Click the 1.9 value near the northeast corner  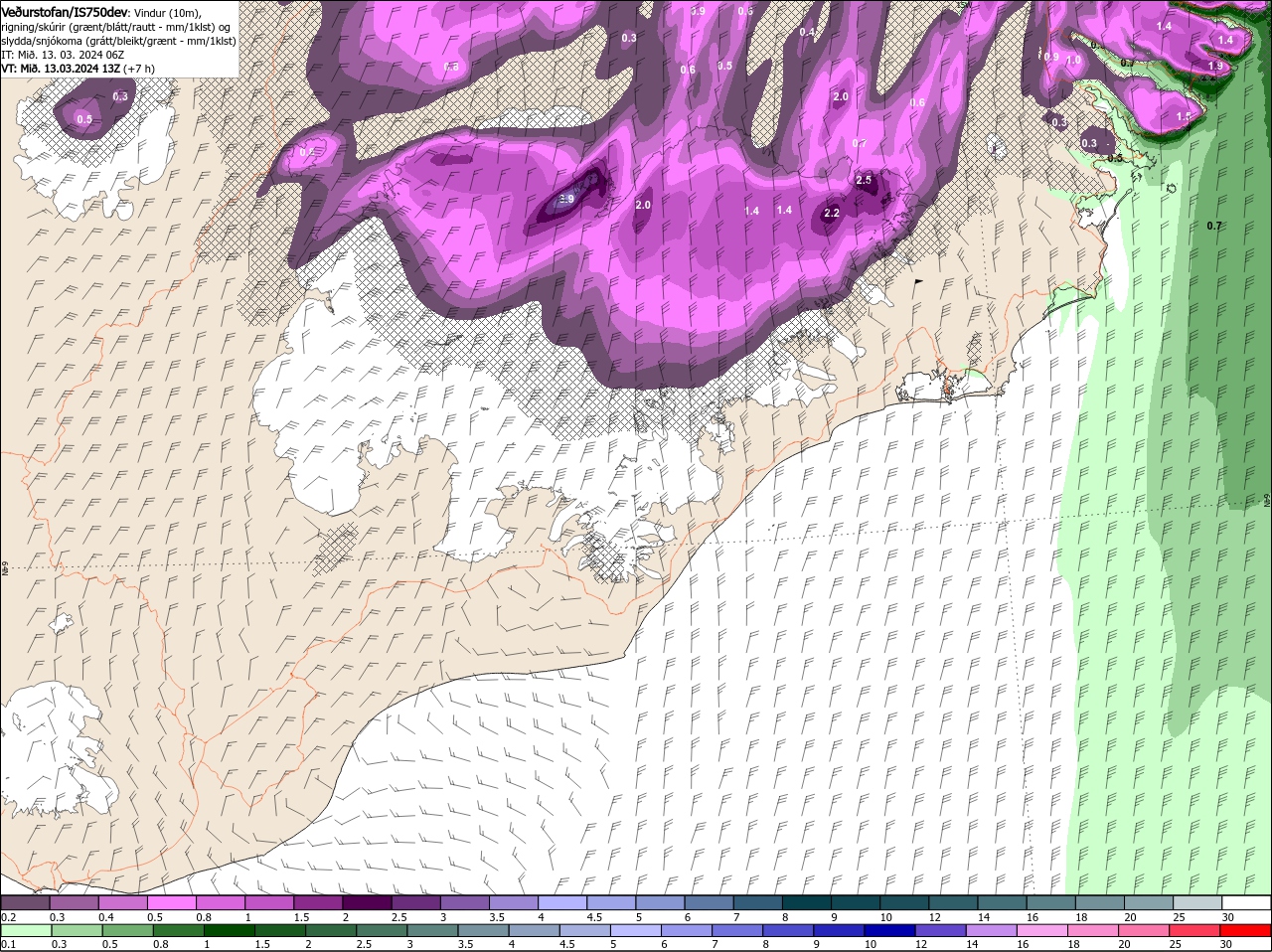tap(1215, 66)
